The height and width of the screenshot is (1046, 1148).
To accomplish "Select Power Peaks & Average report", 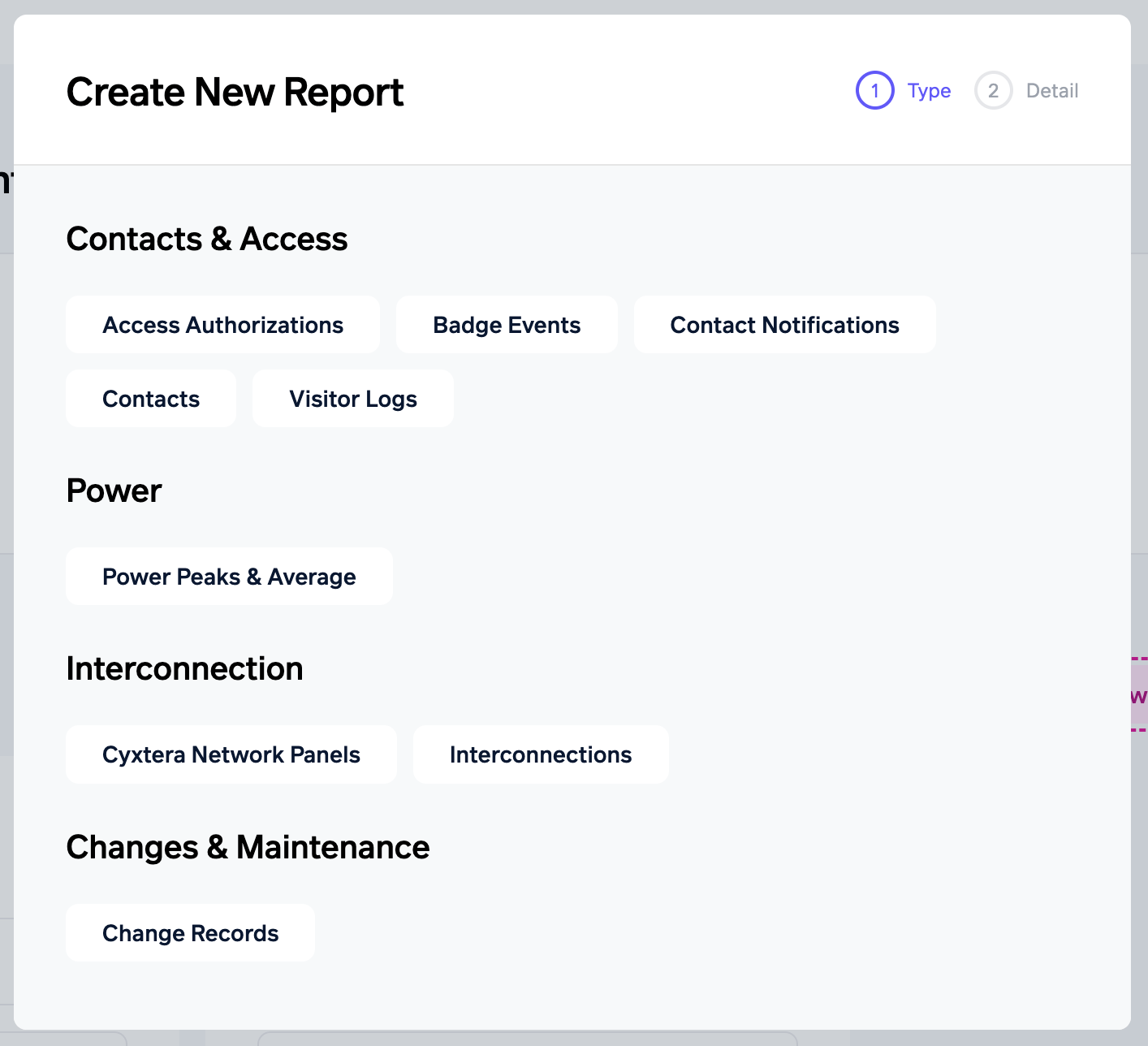I will click(x=229, y=577).
